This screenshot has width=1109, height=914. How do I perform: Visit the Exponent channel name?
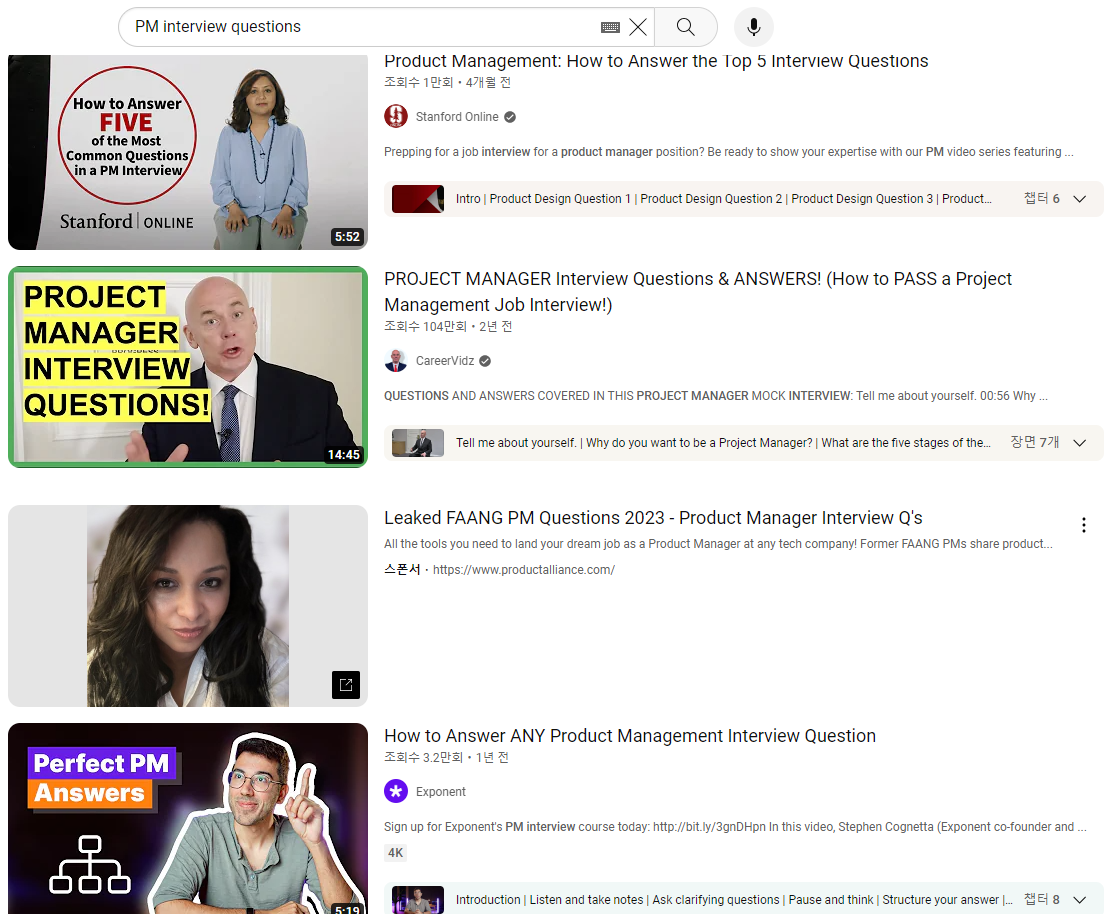tap(441, 792)
